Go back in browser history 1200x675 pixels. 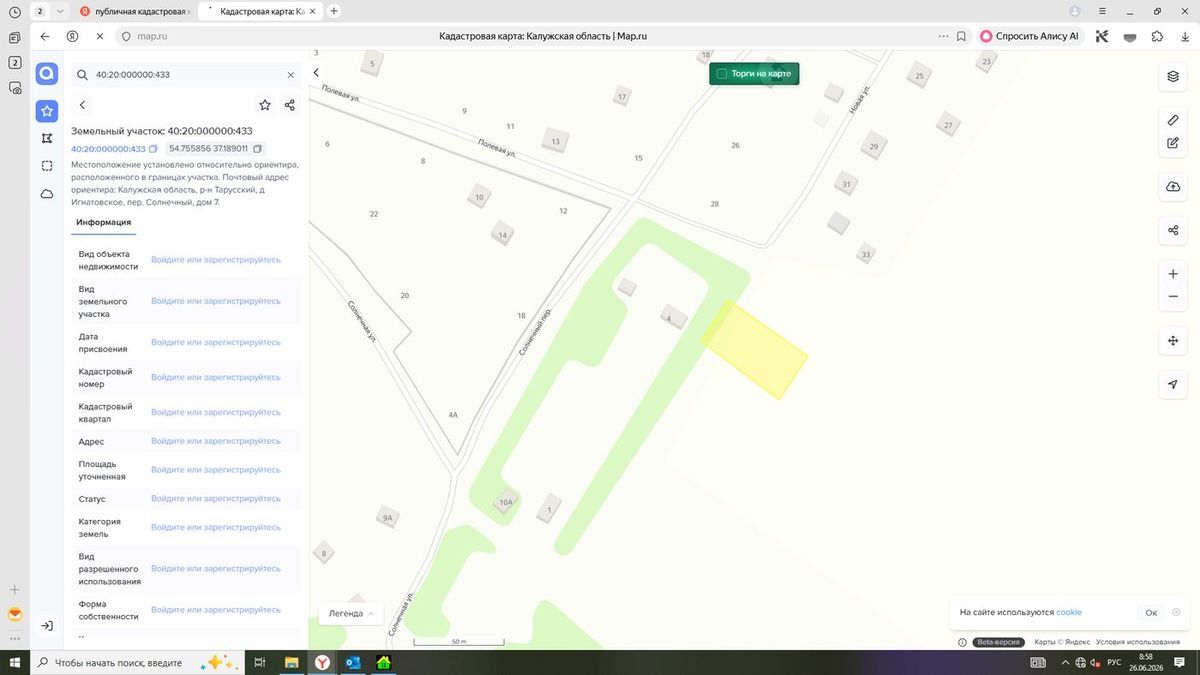[44, 36]
